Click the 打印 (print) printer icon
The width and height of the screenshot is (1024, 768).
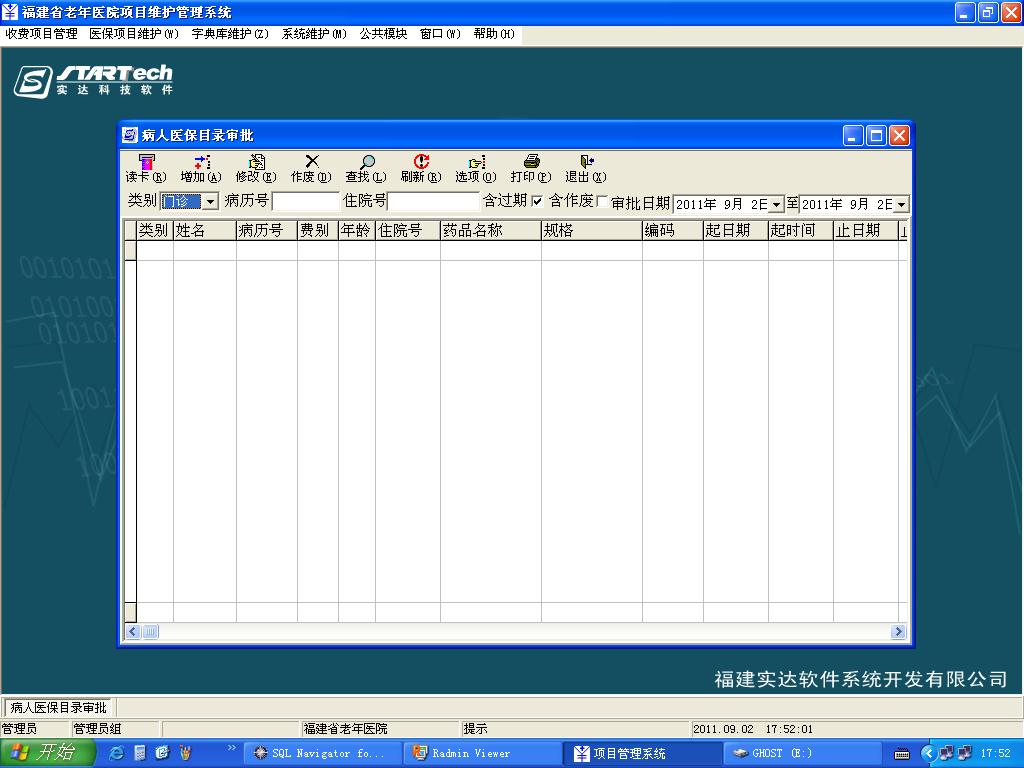(531, 168)
